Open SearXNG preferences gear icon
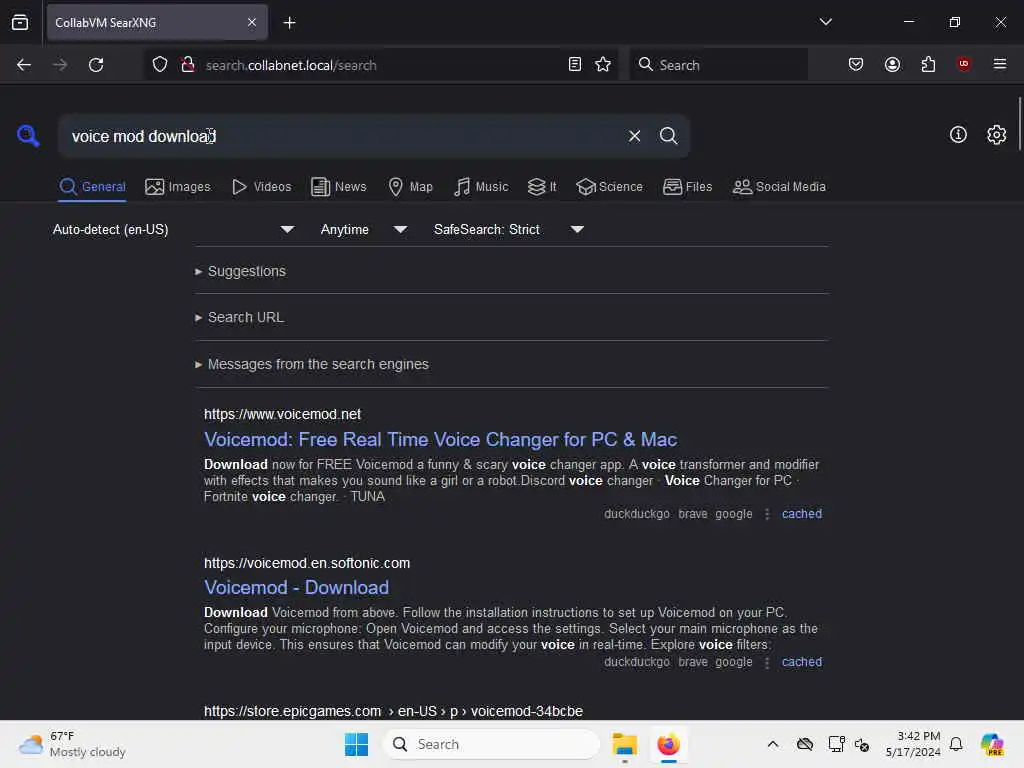 [996, 135]
